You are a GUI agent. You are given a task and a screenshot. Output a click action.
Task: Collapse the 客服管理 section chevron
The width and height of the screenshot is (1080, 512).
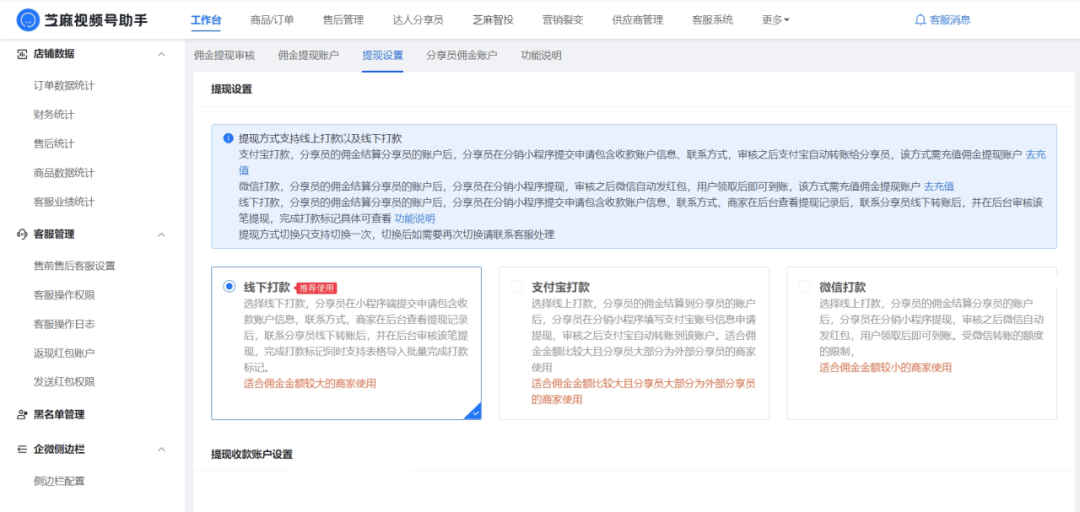162,234
